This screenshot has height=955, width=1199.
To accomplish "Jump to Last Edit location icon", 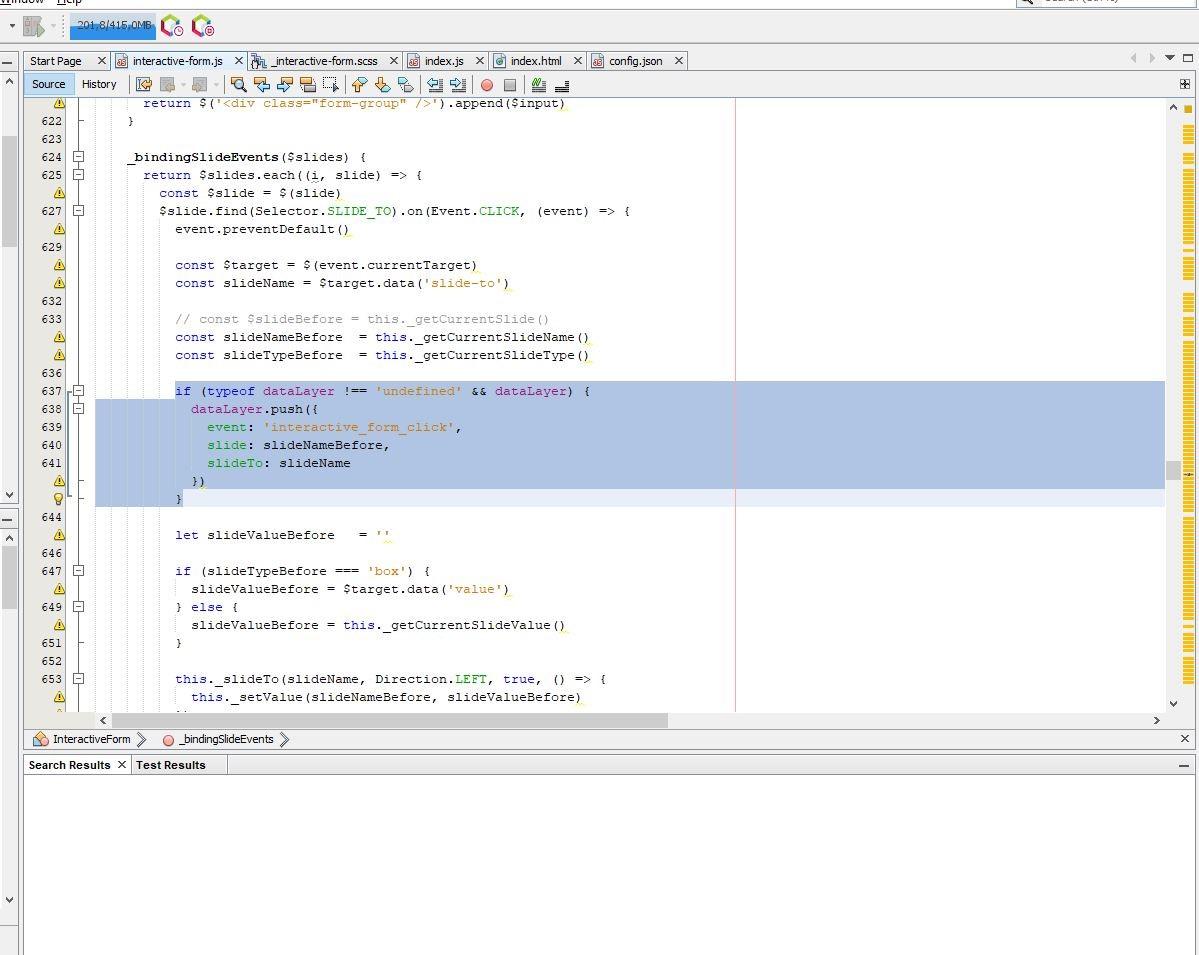I will [144, 85].
